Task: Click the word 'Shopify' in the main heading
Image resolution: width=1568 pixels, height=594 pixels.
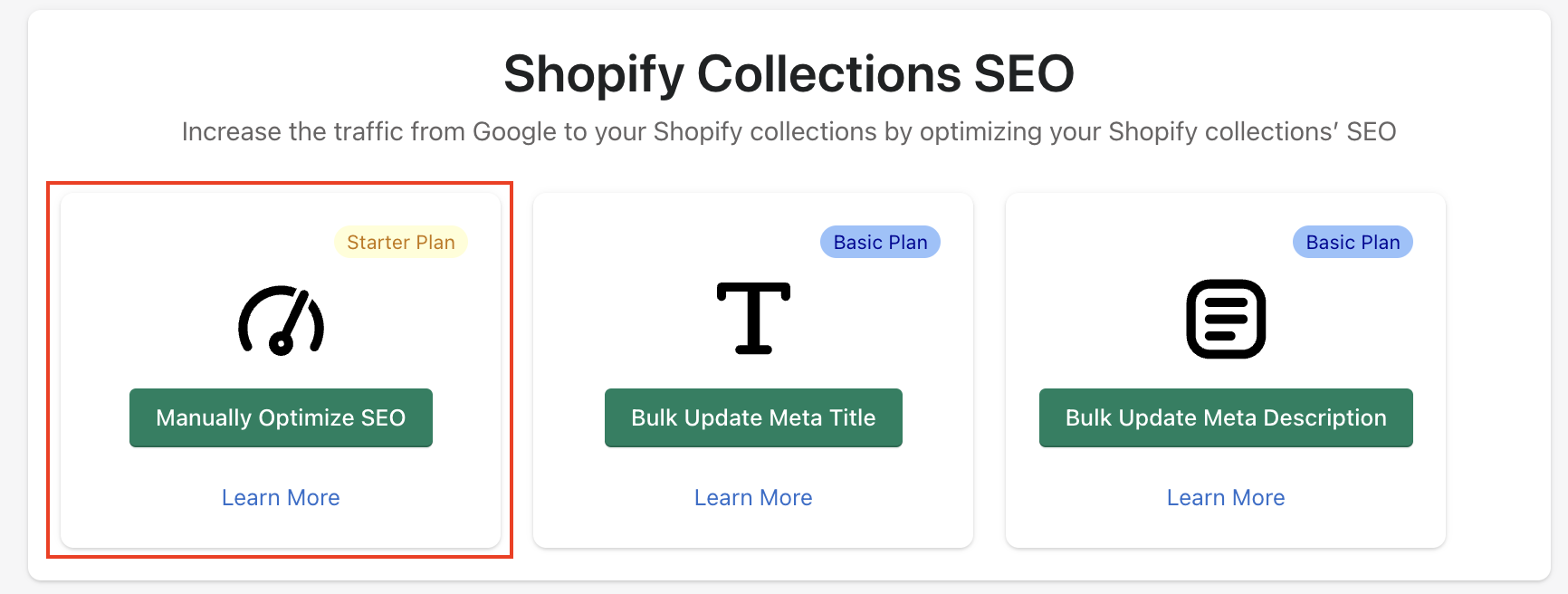Action: (x=593, y=74)
